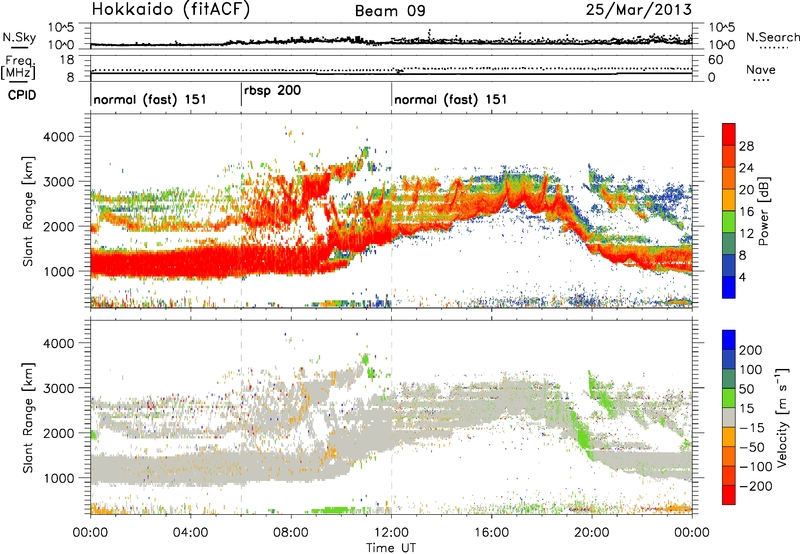The width and height of the screenshot is (800, 554).
Task: Click the '16:00' time axis tick label
Action: coord(491,533)
